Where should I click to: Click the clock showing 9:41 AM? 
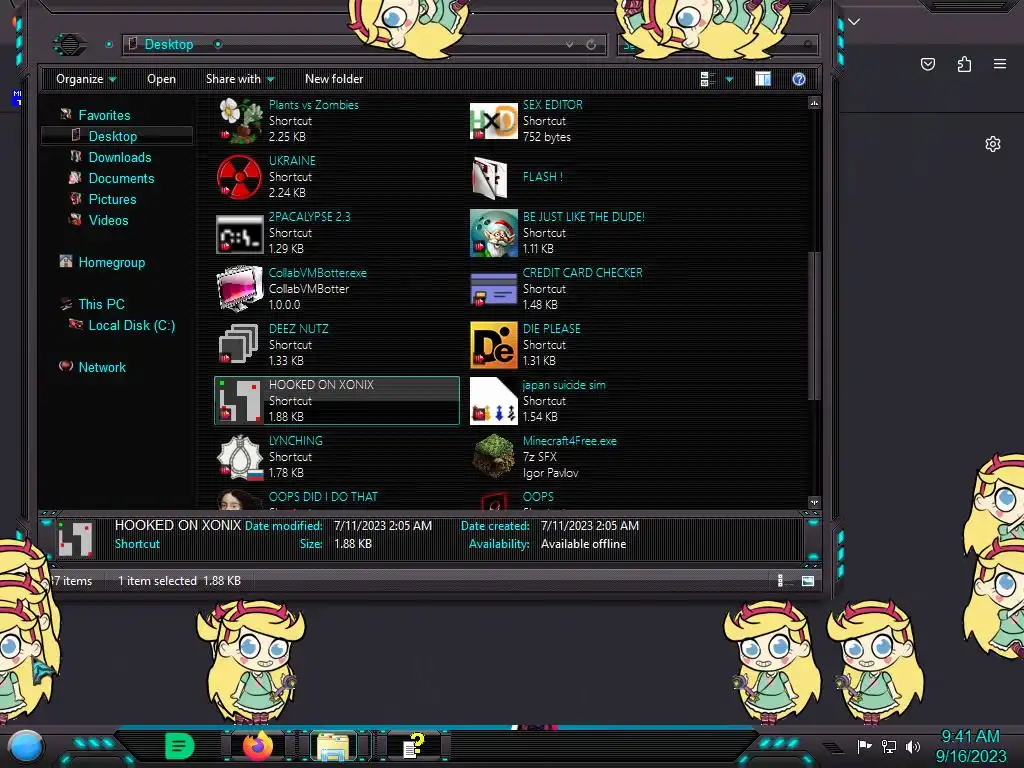(x=970, y=737)
